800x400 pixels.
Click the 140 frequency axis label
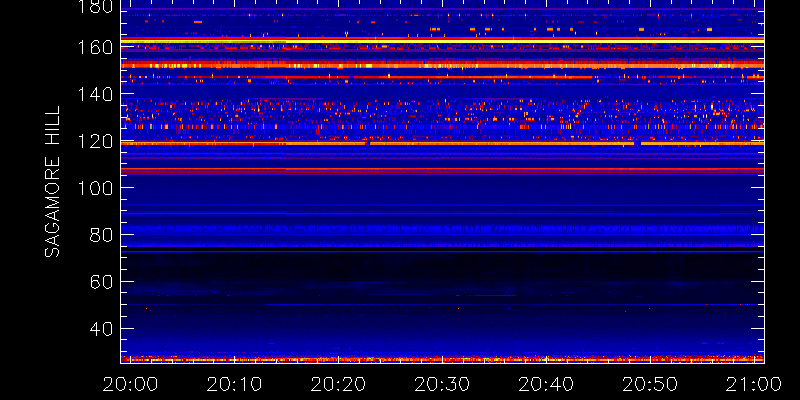[x=95, y=94]
